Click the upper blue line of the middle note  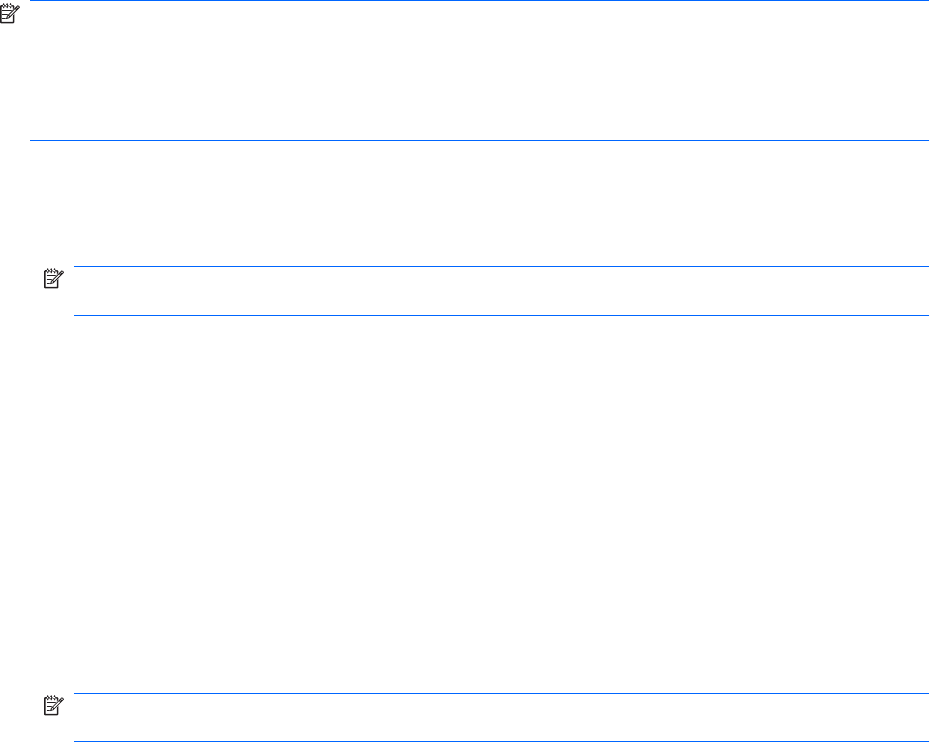500,267
